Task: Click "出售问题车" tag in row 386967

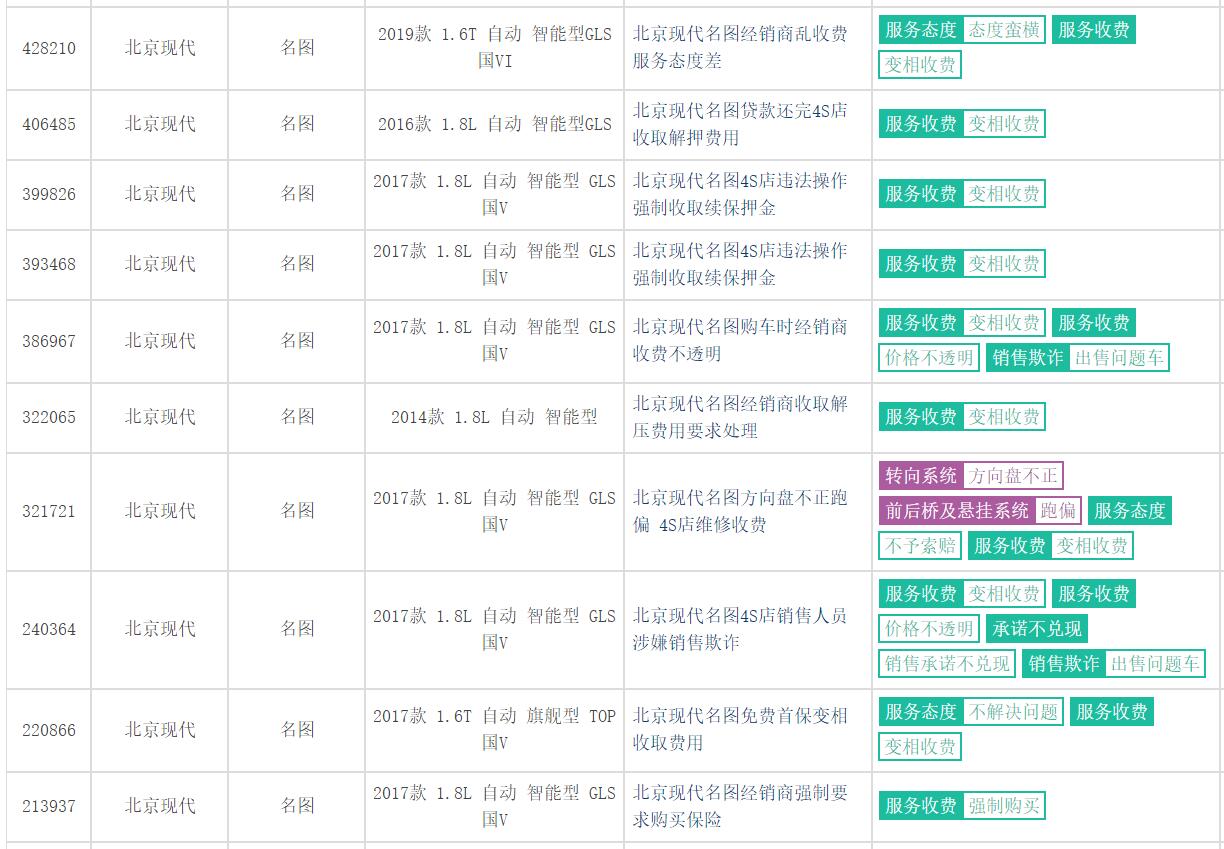Action: [x=1119, y=358]
